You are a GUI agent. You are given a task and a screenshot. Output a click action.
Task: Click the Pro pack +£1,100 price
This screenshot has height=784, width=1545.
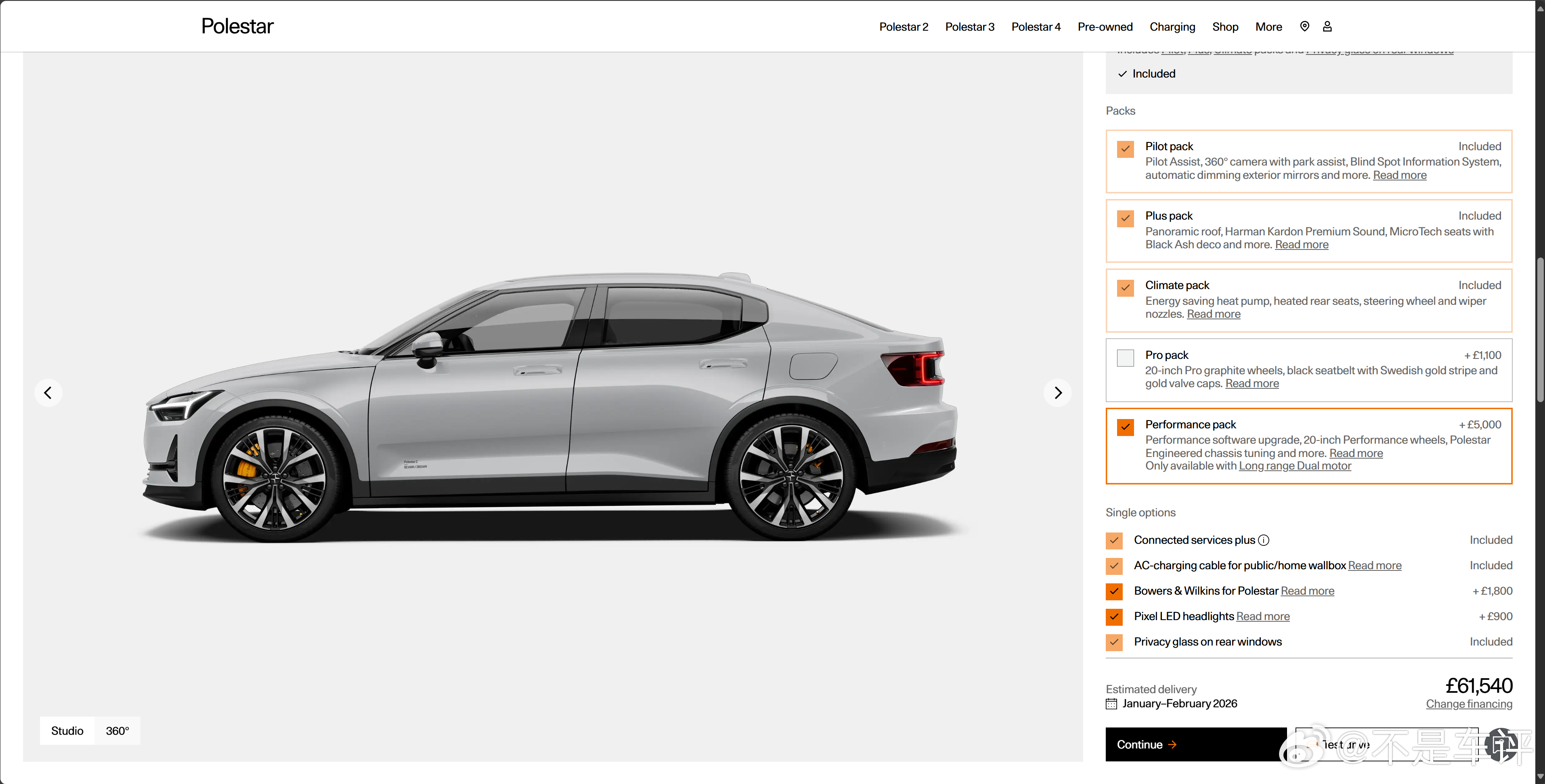point(1482,355)
